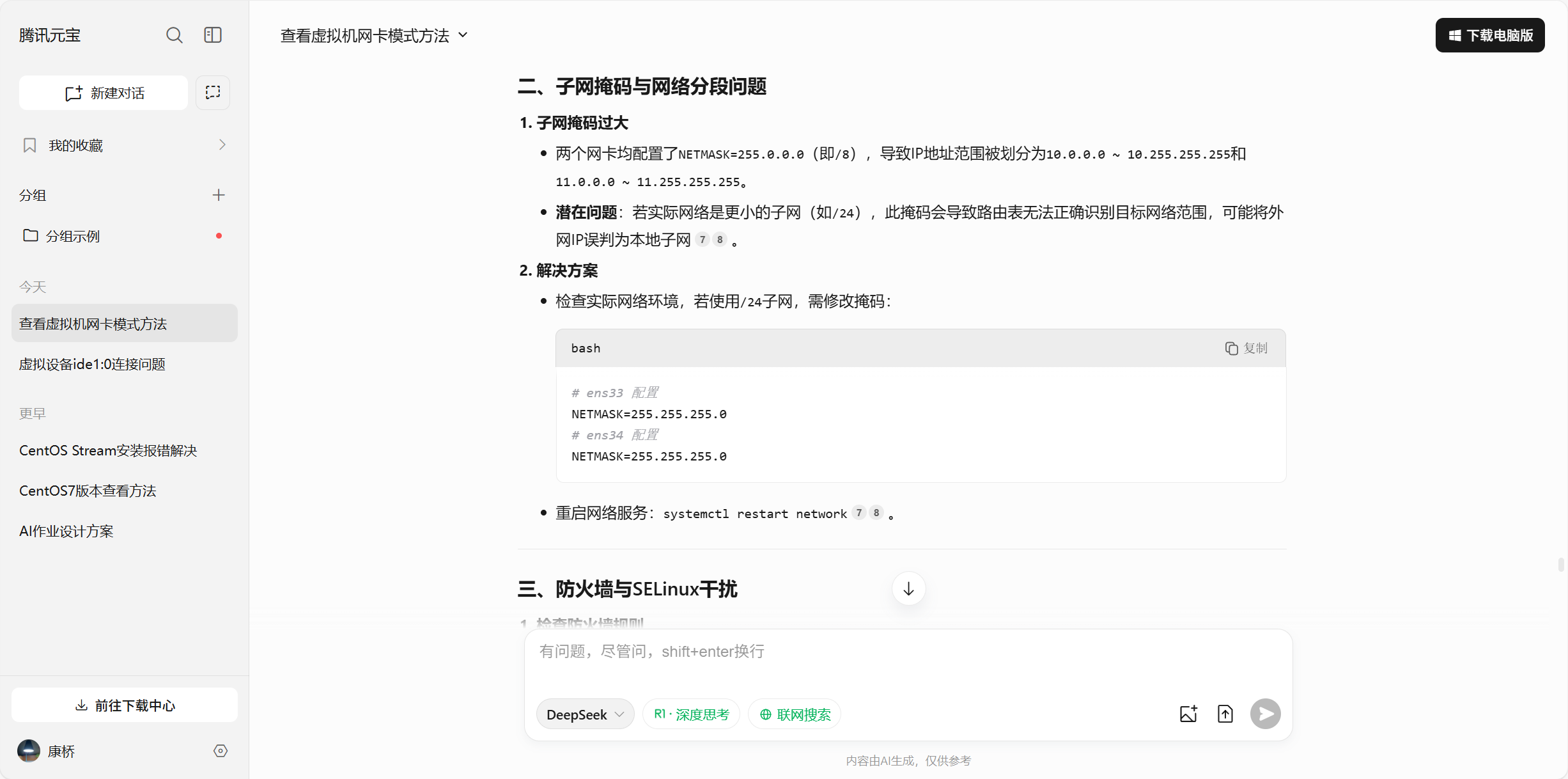
Task: Click scroll-to-bottom arrow button
Action: [908, 588]
